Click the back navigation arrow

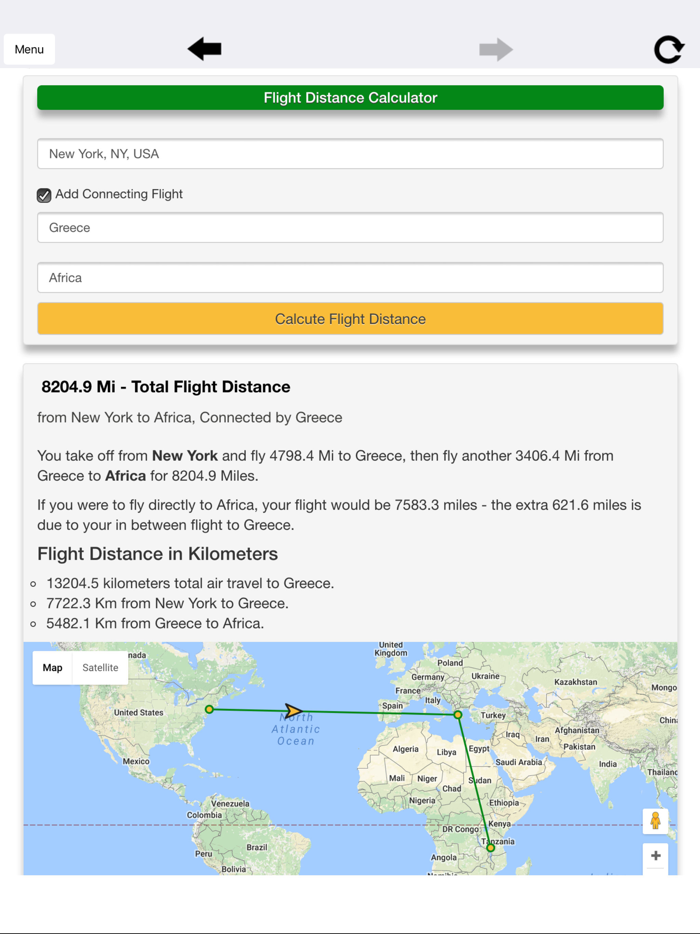pos(203,47)
